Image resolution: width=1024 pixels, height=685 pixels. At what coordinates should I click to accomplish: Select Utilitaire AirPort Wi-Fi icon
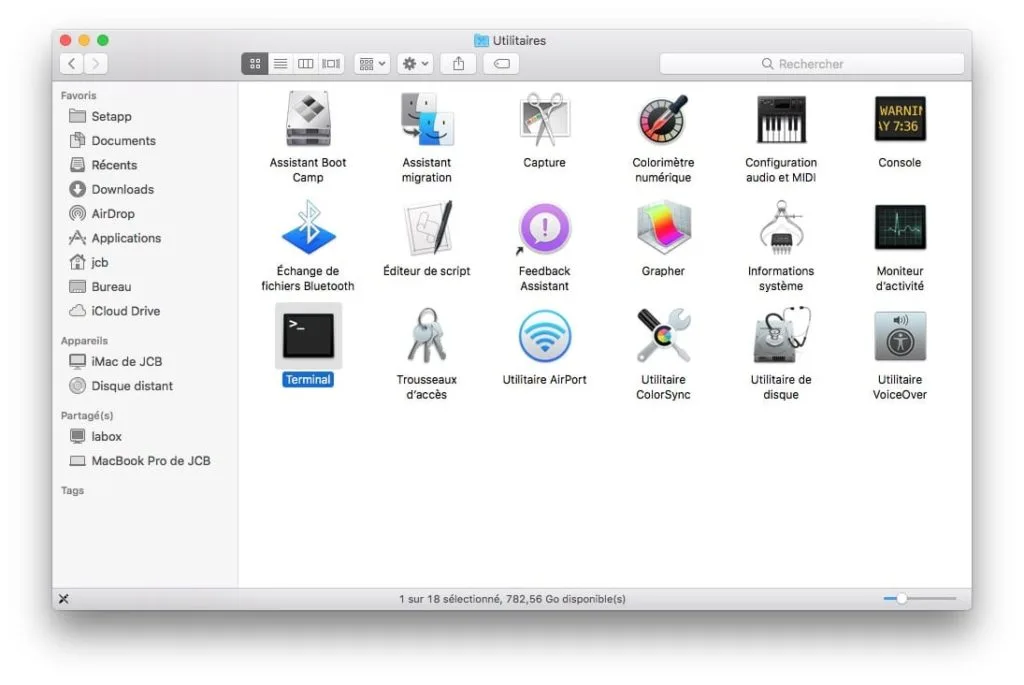544,336
